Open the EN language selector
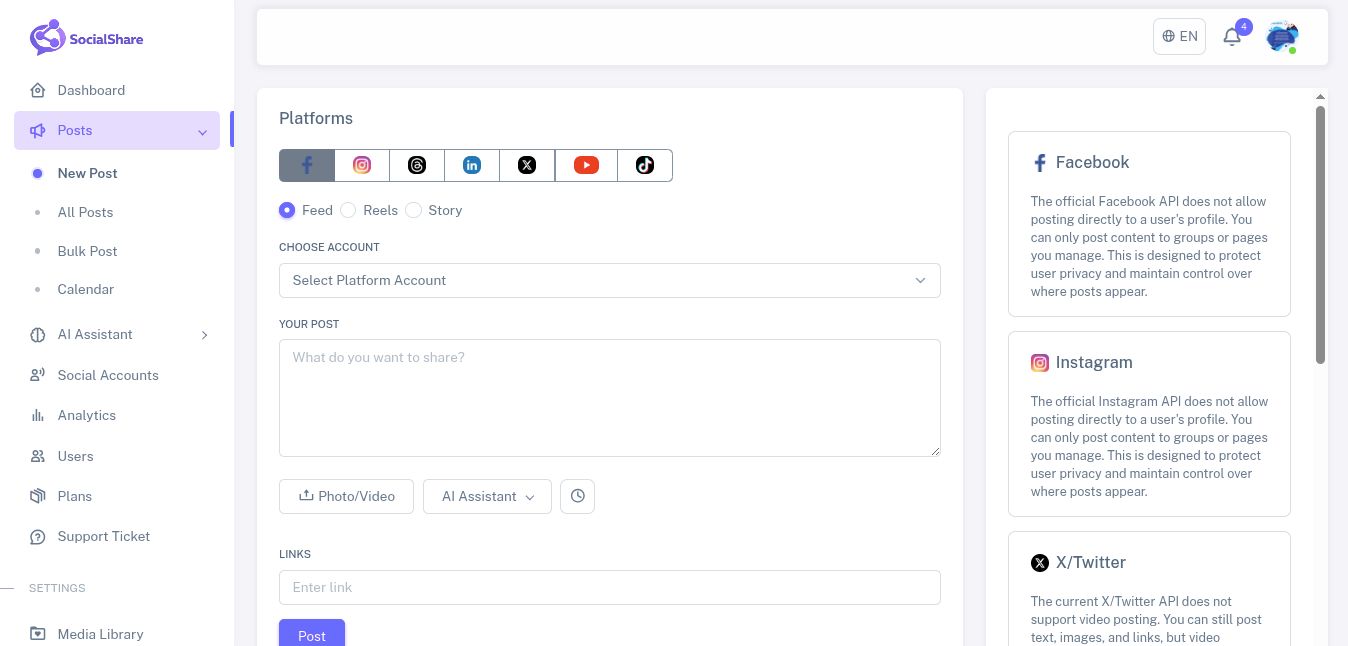Viewport: 1348px width, 646px height. tap(1179, 36)
